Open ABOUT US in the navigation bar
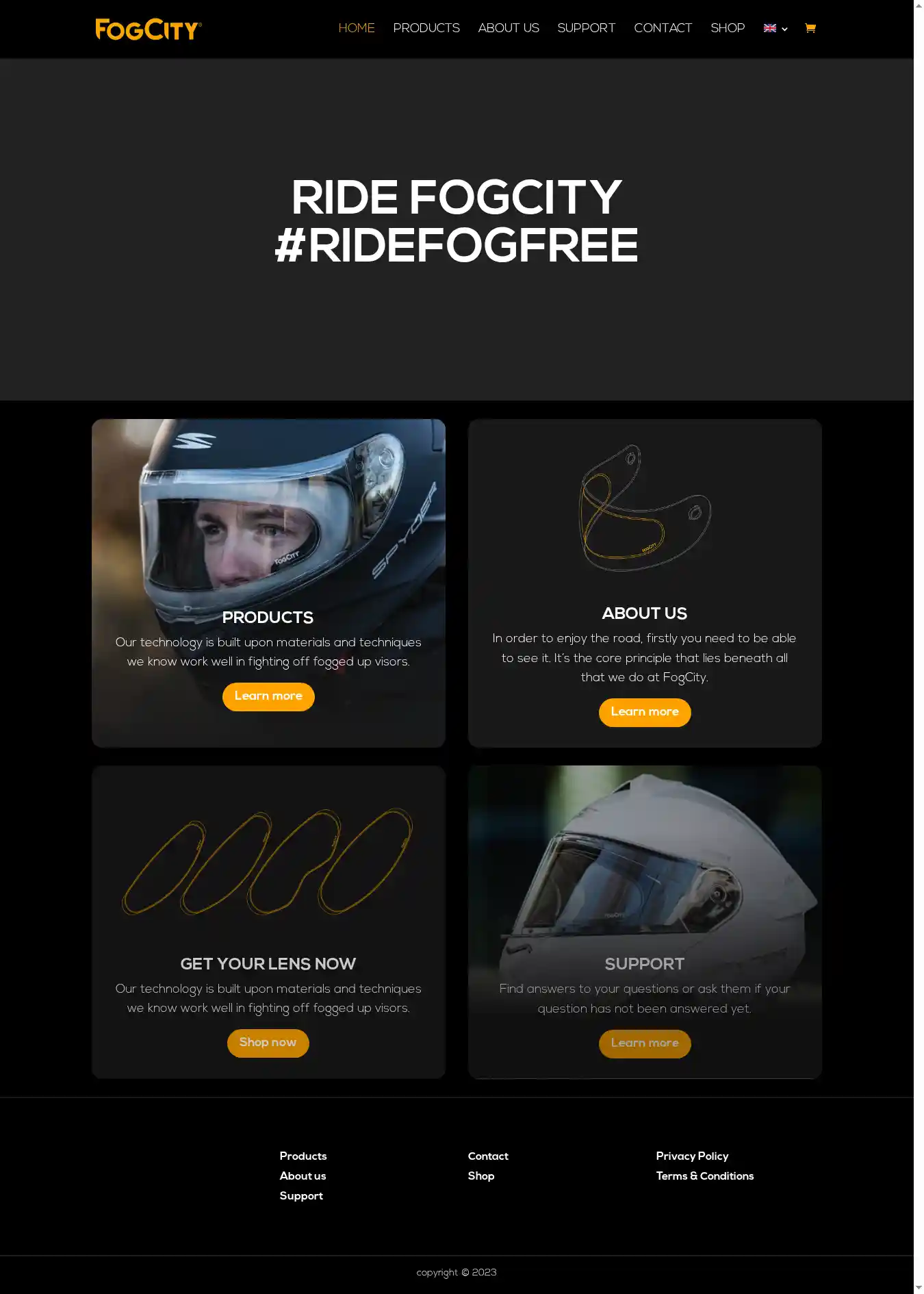Viewport: 924px width, 1294px height. [x=509, y=28]
